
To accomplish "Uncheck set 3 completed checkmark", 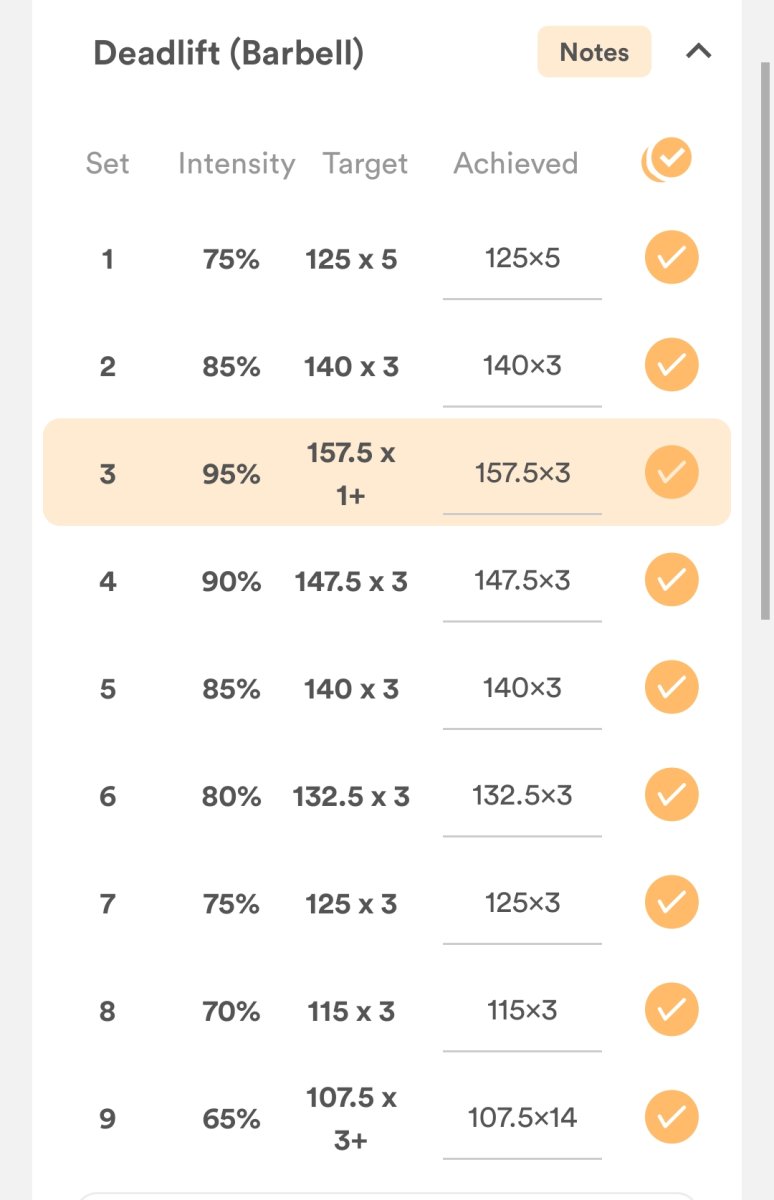I will coord(671,473).
